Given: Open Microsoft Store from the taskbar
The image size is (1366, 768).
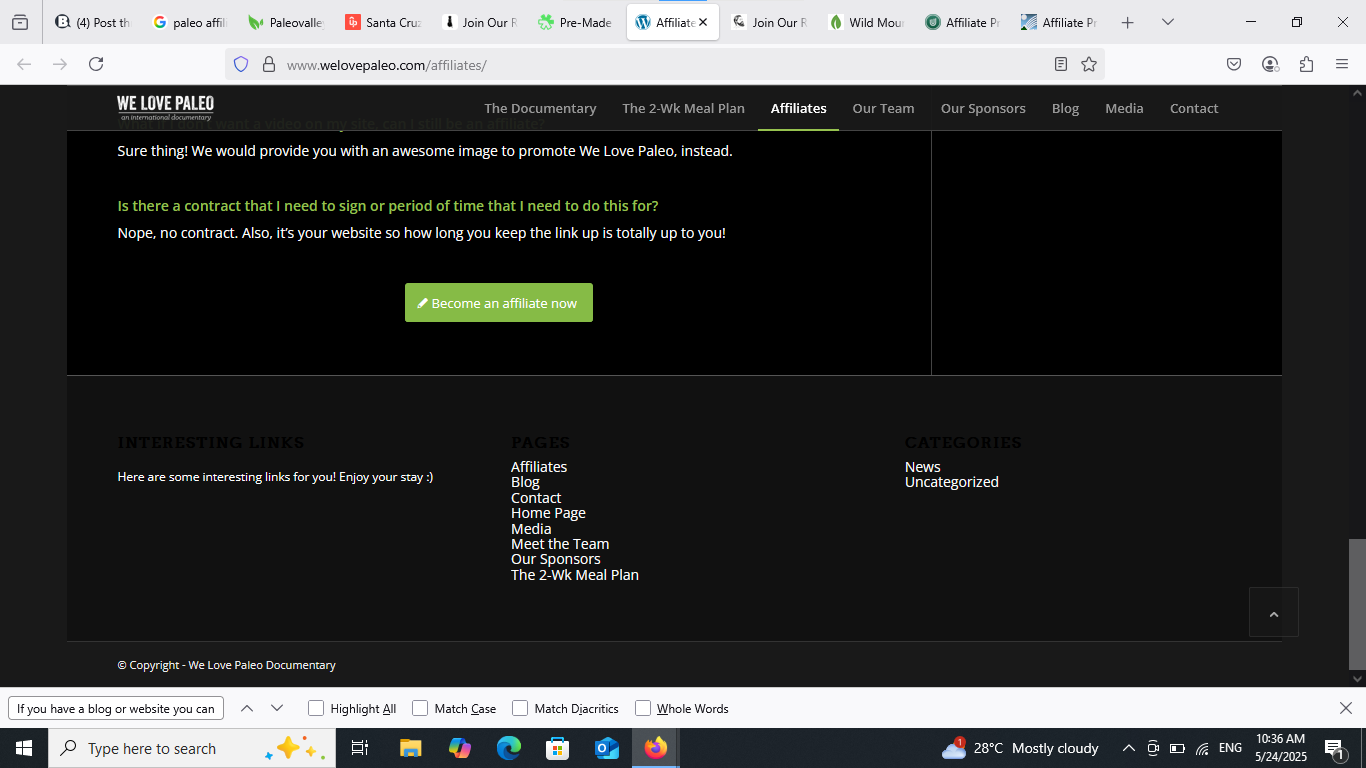Looking at the screenshot, I should point(557,748).
